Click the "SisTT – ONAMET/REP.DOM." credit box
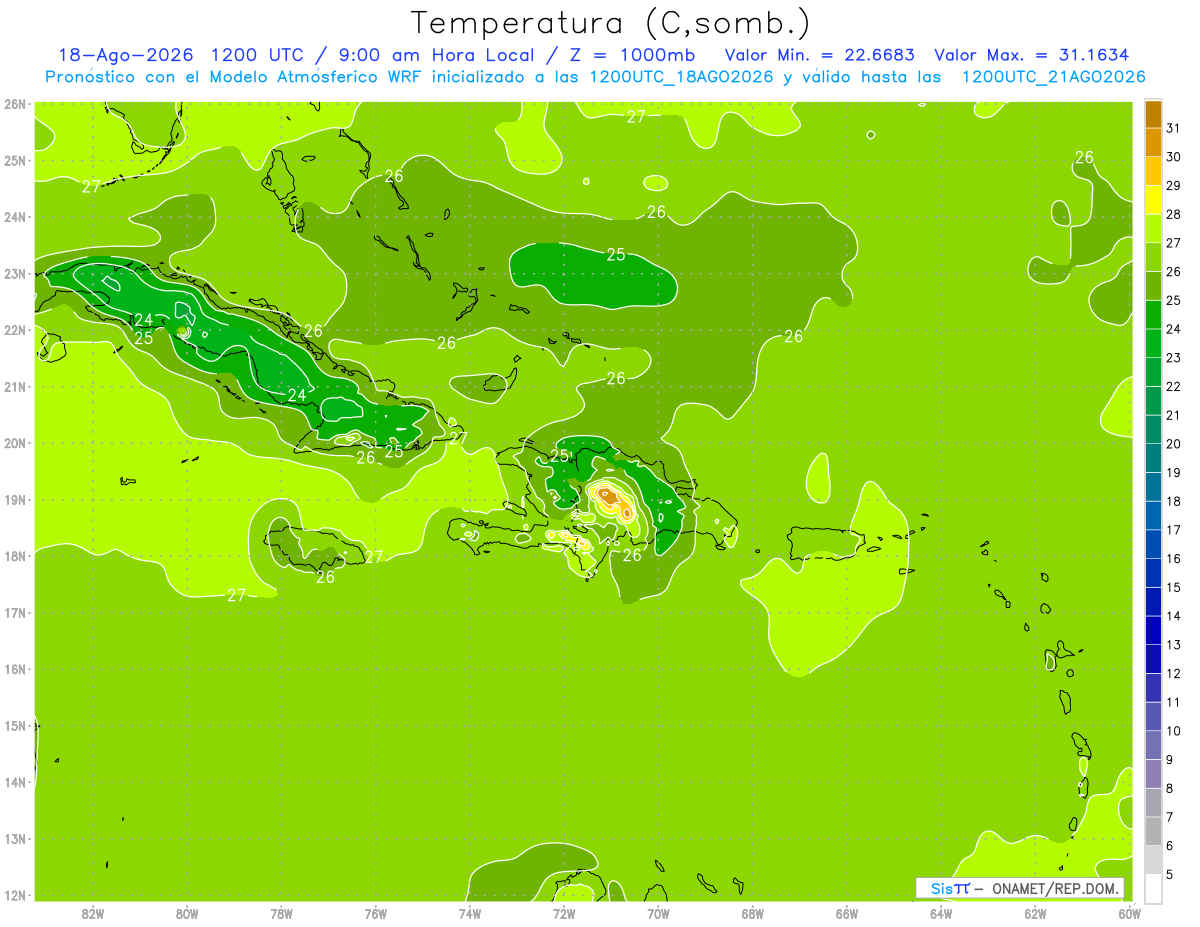Screen dimensions: 1200x927 [1019, 888]
